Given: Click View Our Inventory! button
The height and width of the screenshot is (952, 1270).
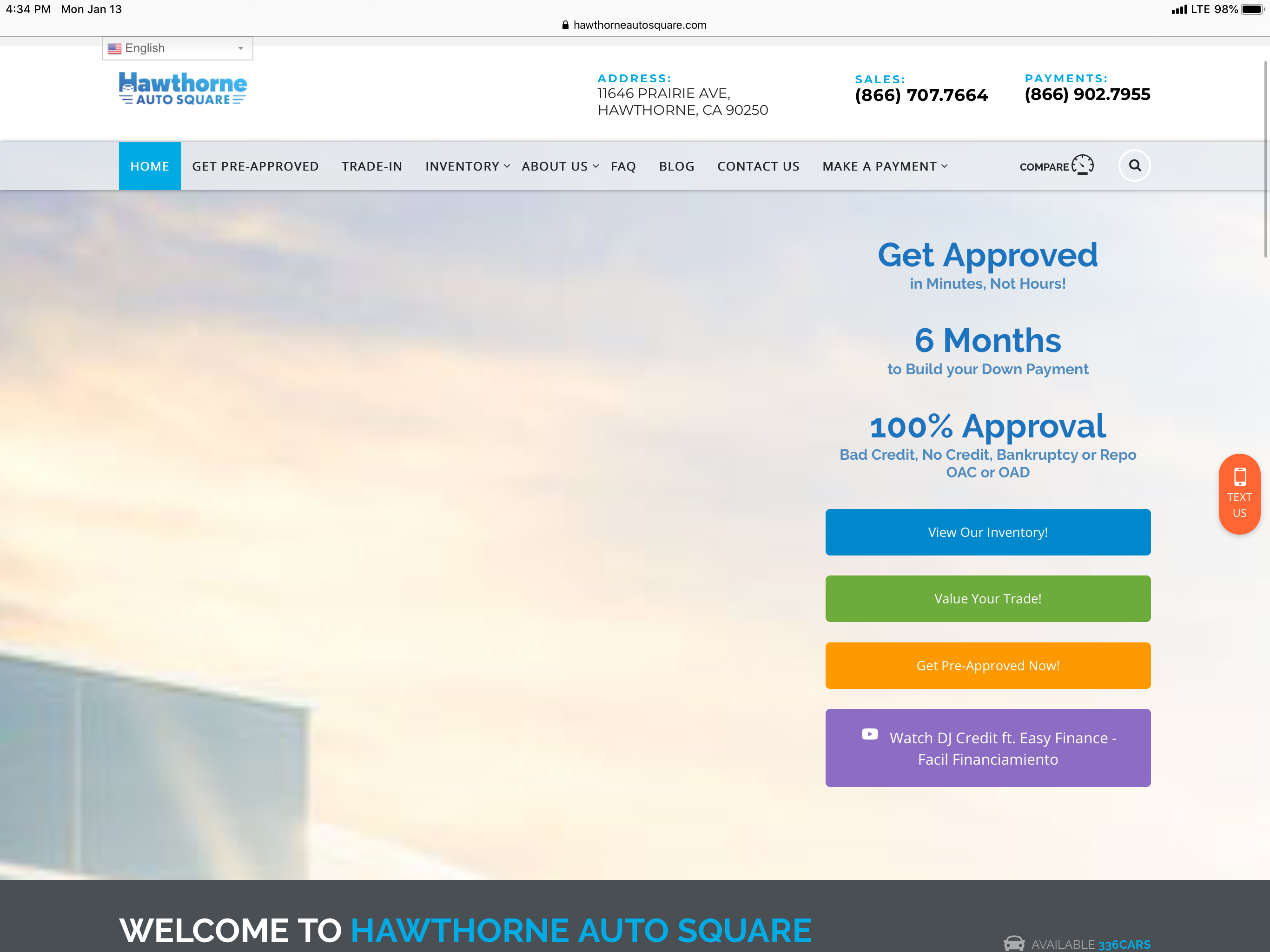Looking at the screenshot, I should tap(987, 532).
